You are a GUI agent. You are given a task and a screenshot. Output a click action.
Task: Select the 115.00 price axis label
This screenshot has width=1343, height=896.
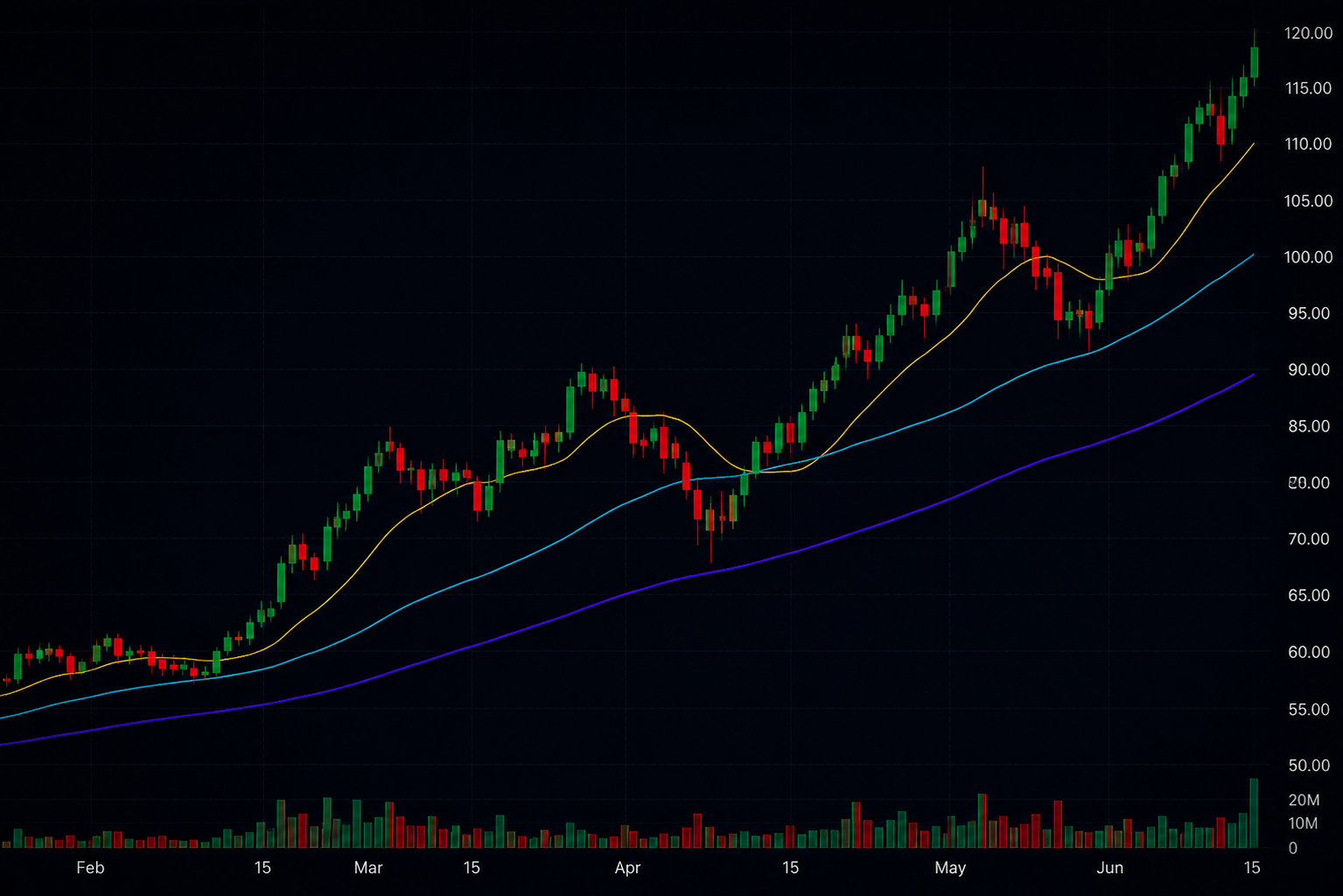[1308, 88]
